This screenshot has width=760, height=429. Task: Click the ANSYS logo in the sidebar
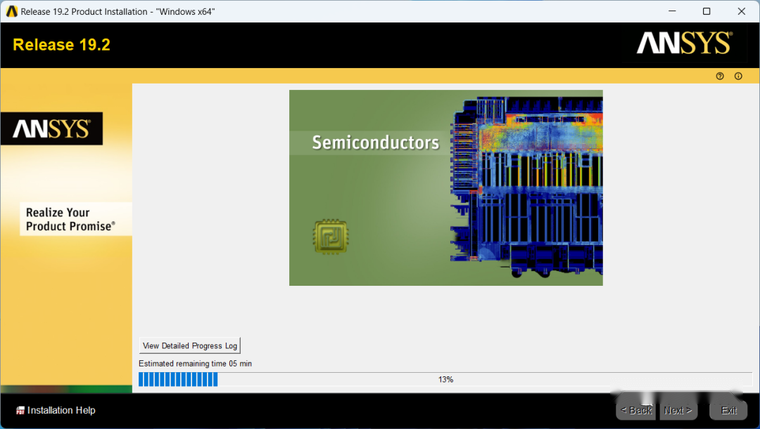(51, 128)
